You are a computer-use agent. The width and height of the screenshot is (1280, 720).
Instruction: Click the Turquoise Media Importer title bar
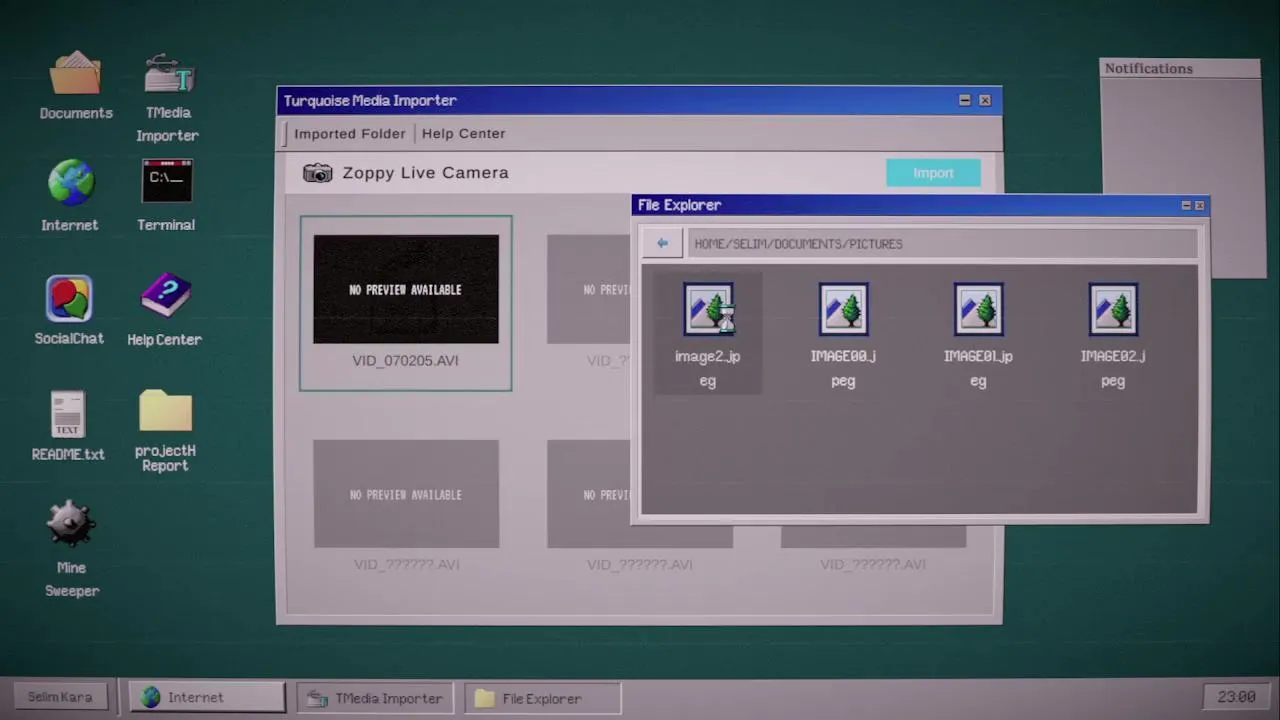coord(639,100)
